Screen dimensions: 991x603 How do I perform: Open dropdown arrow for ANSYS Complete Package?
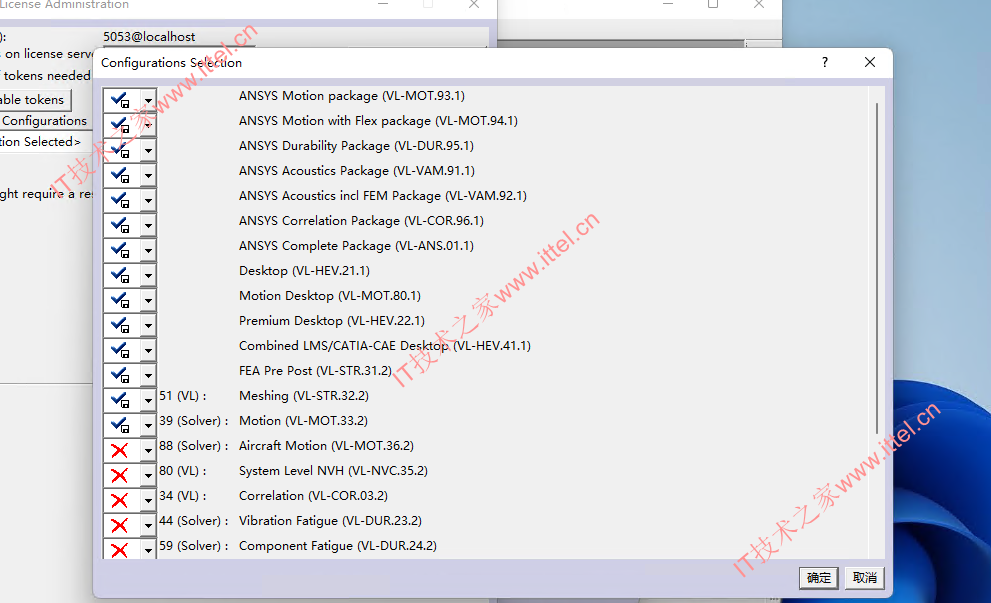click(148, 250)
